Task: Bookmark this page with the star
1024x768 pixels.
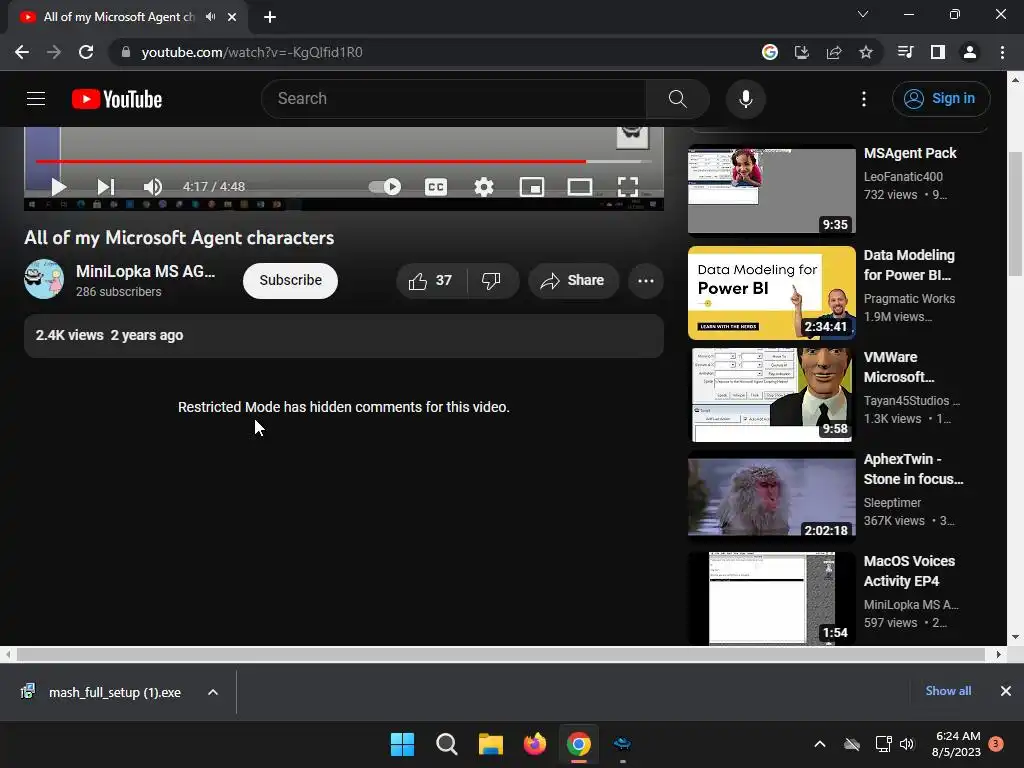Action: (866, 52)
